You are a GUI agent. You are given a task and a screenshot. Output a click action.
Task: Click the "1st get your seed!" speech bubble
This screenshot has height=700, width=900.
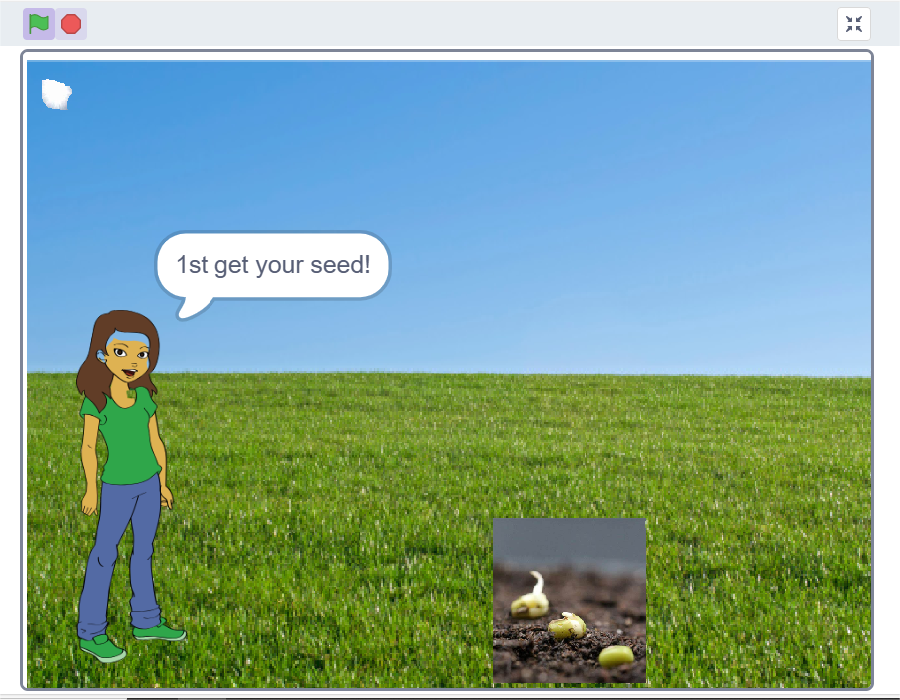click(x=272, y=265)
